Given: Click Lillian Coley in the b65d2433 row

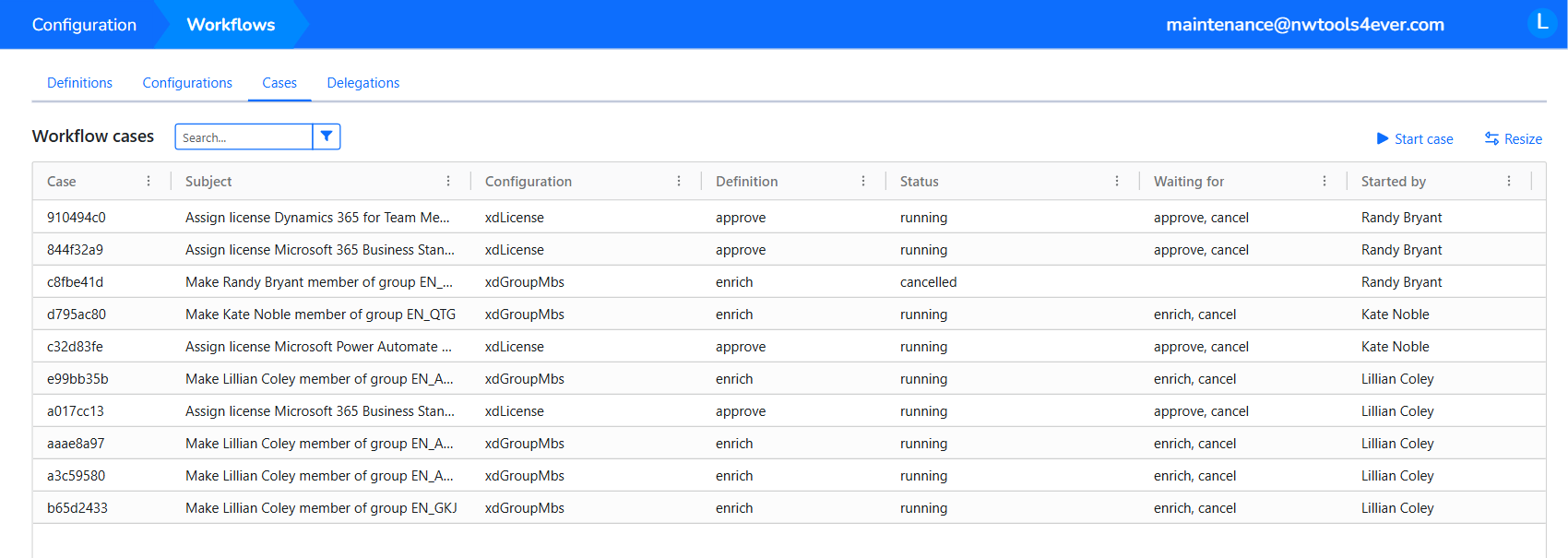Looking at the screenshot, I should click(1397, 508).
